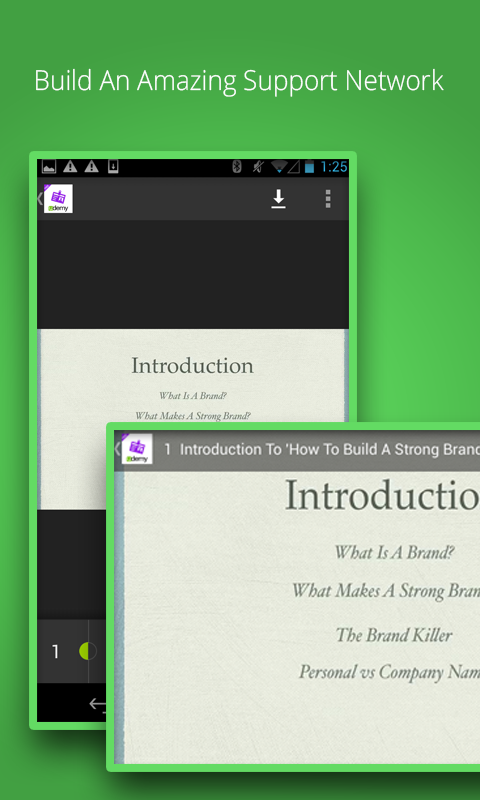Viewport: 480px width, 800px height.
Task: Tap the warning triangle beside the download notification
Action: pyautogui.click(x=91, y=166)
